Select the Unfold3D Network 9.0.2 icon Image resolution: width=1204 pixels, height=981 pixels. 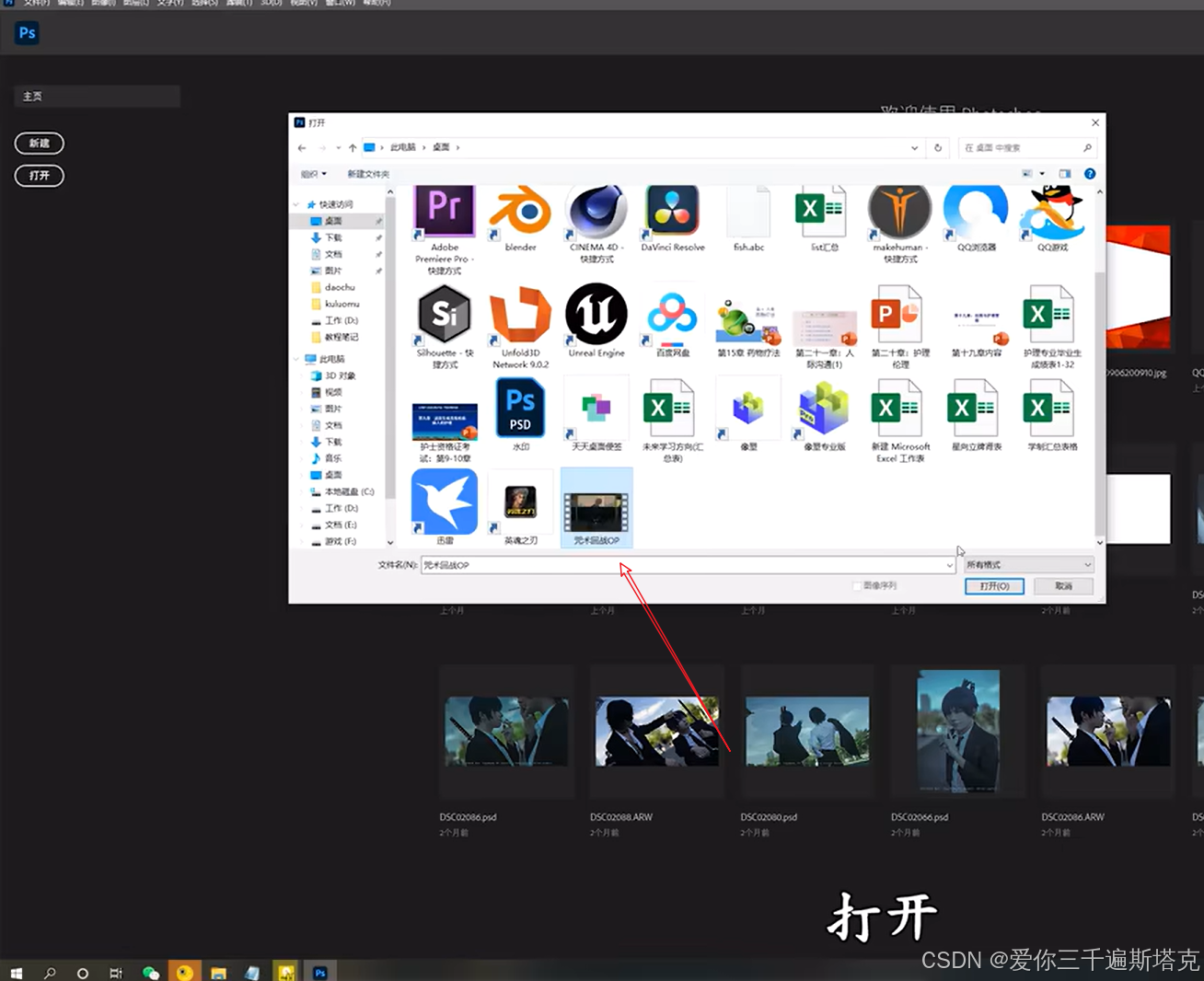point(520,314)
